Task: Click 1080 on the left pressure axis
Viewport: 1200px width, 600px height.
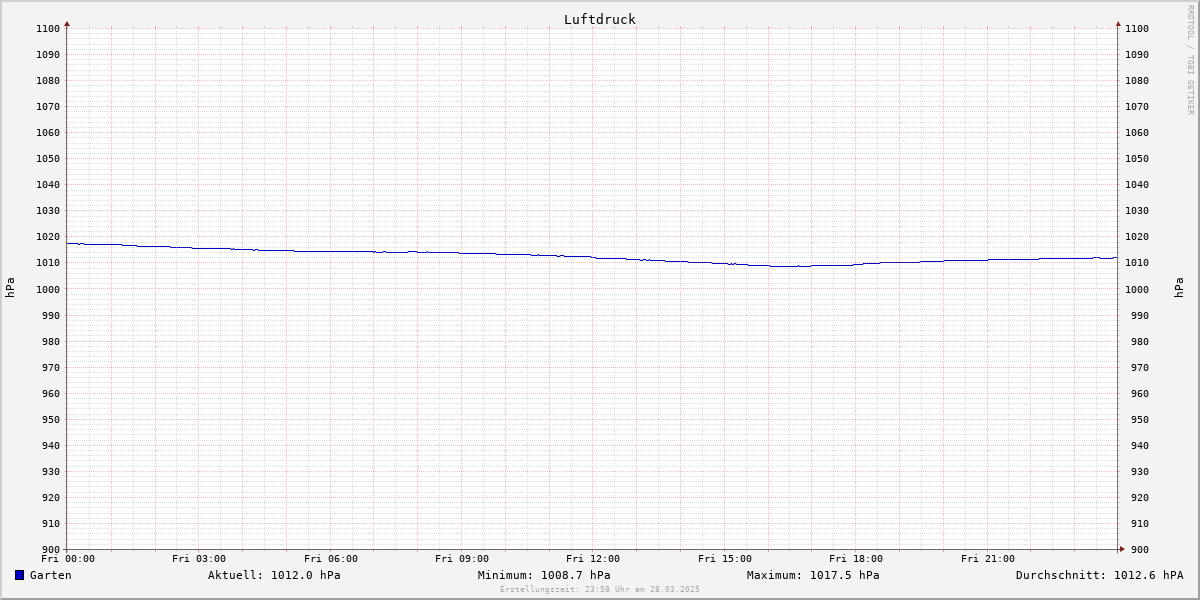Action: coord(48,81)
